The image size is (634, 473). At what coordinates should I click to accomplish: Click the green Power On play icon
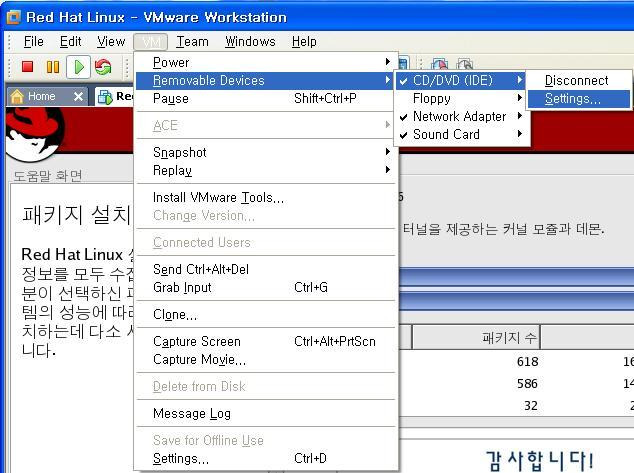[78, 67]
